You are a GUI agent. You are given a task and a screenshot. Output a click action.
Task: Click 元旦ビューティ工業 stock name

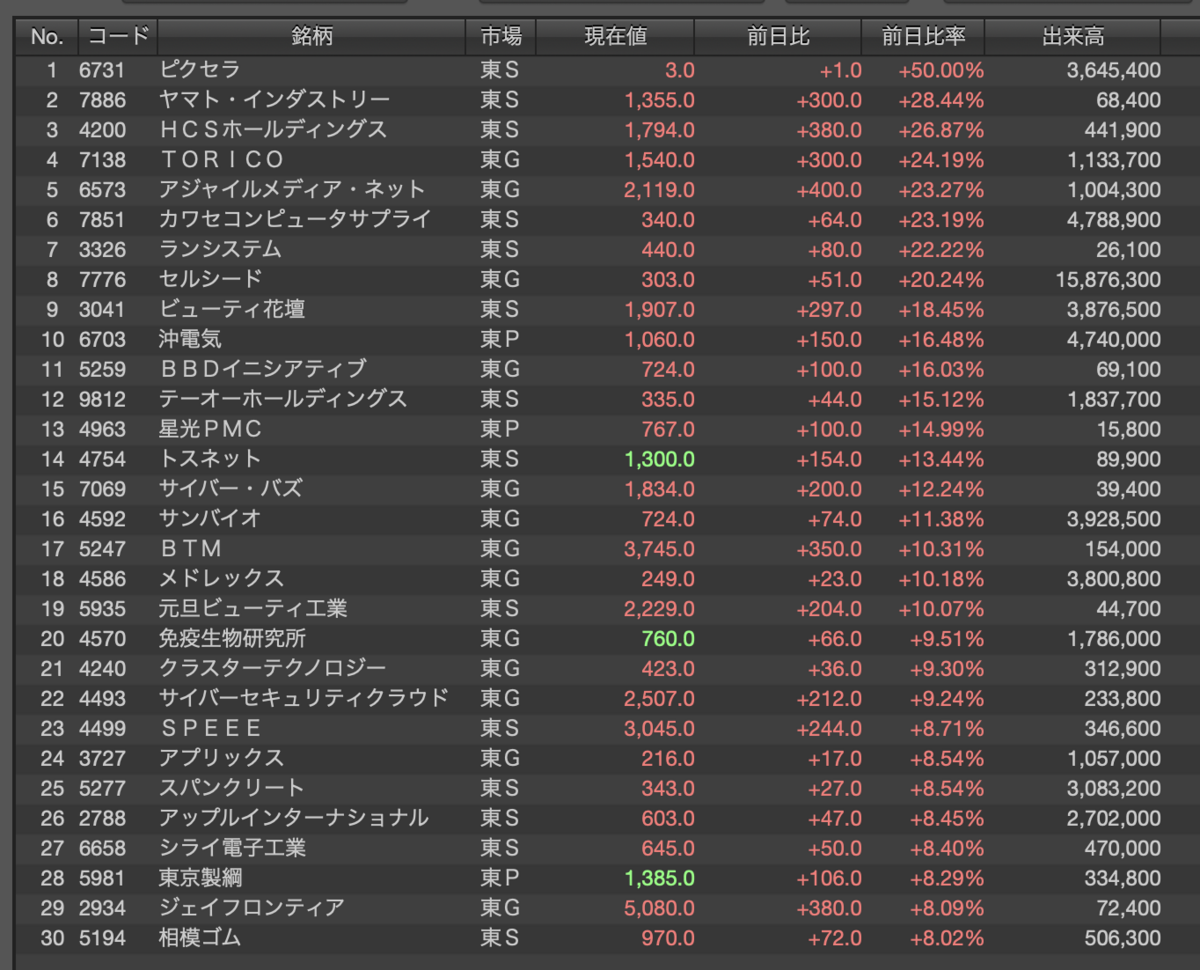point(253,609)
